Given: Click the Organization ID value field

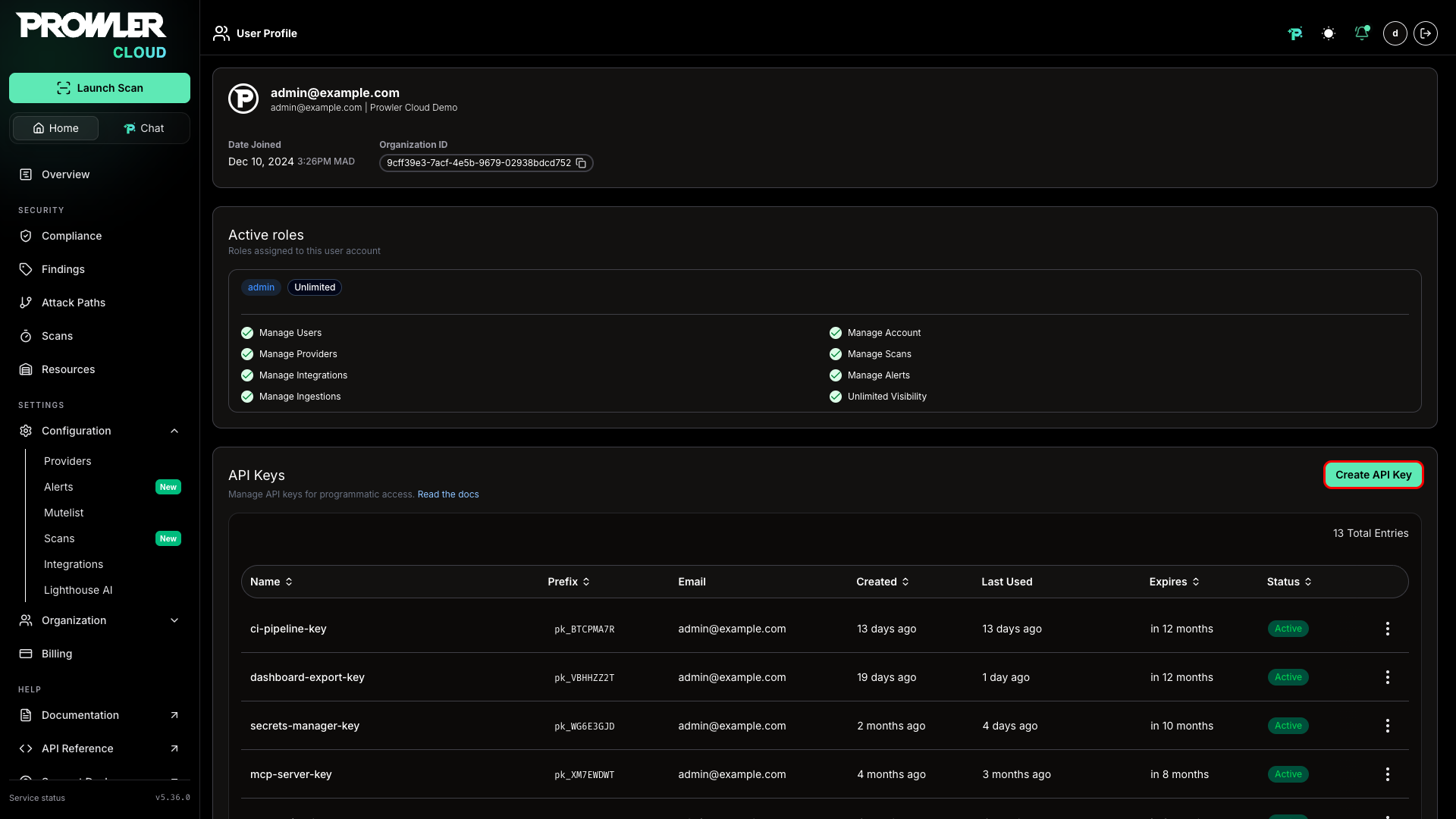Looking at the screenshot, I should click(486, 163).
